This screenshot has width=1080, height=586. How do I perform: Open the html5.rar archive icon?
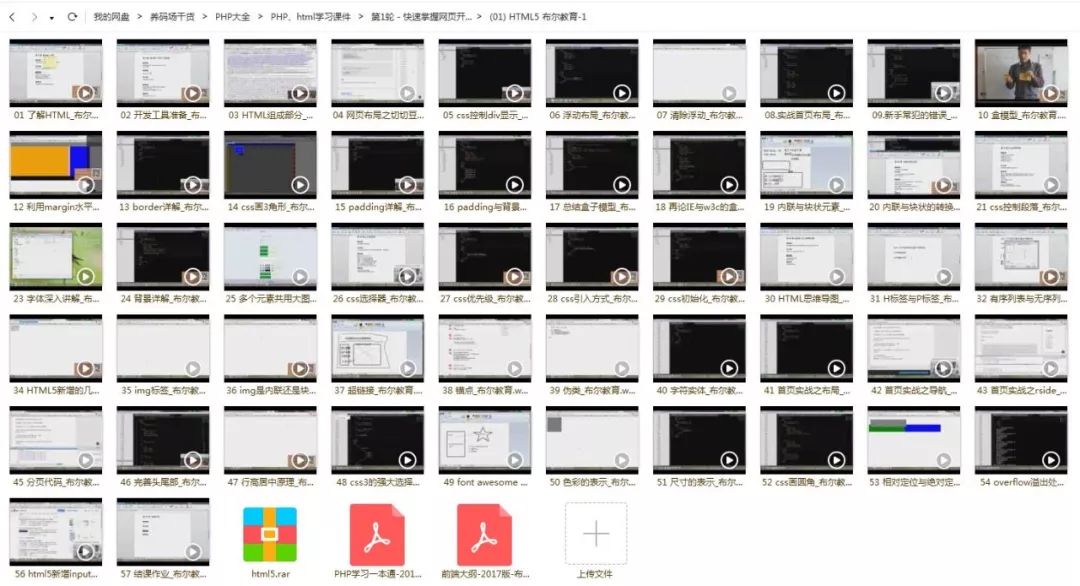point(270,535)
